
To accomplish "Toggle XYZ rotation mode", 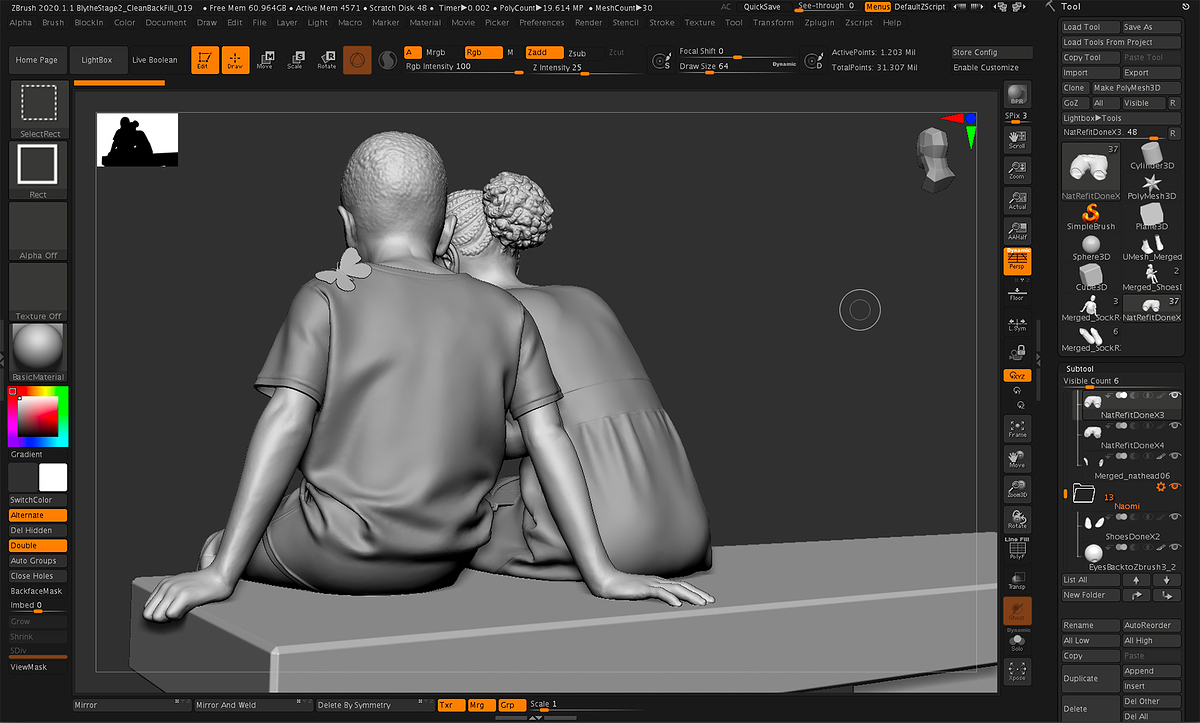I will coord(1017,376).
